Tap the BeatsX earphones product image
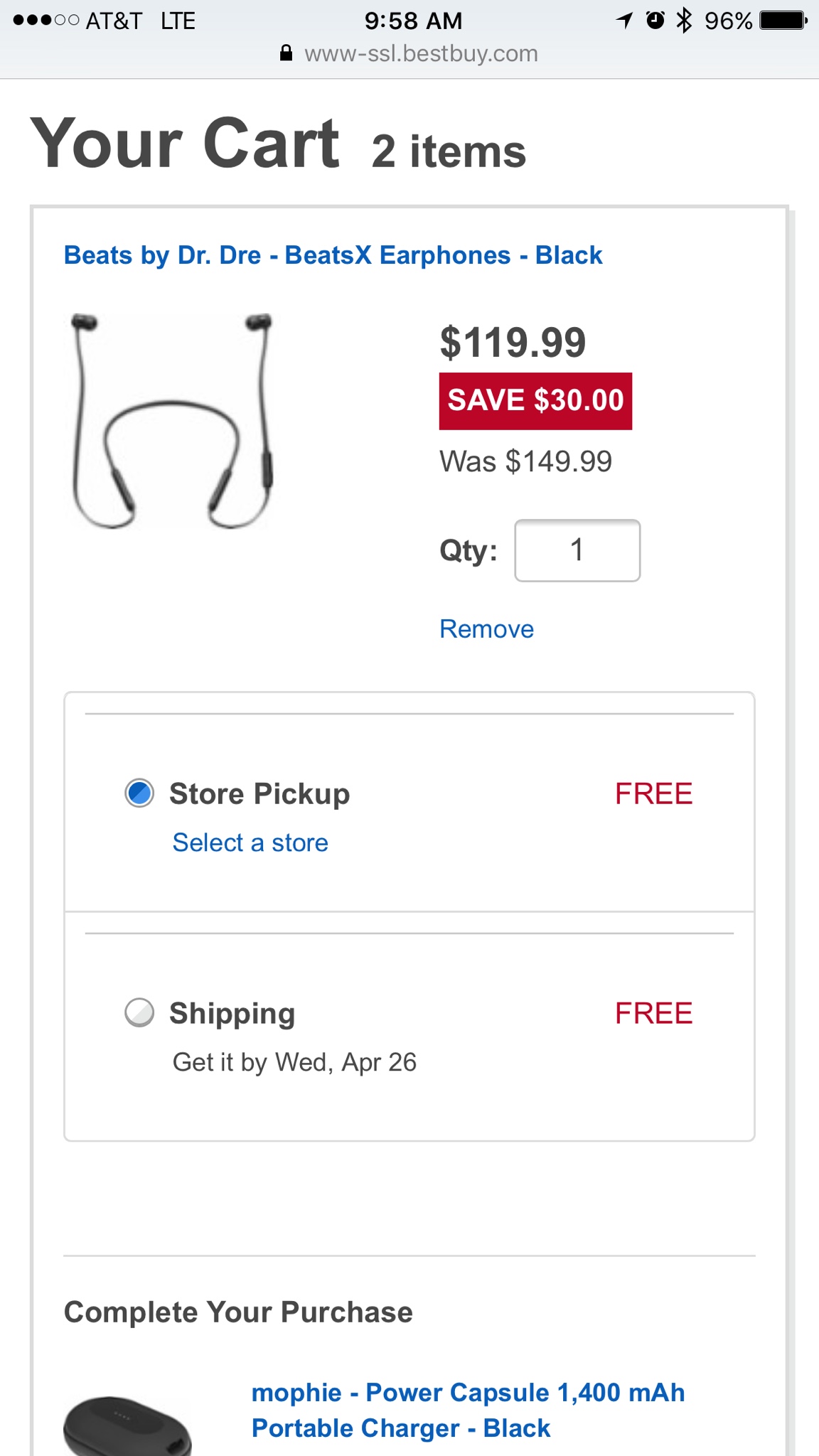The image size is (819, 1456). click(x=172, y=421)
